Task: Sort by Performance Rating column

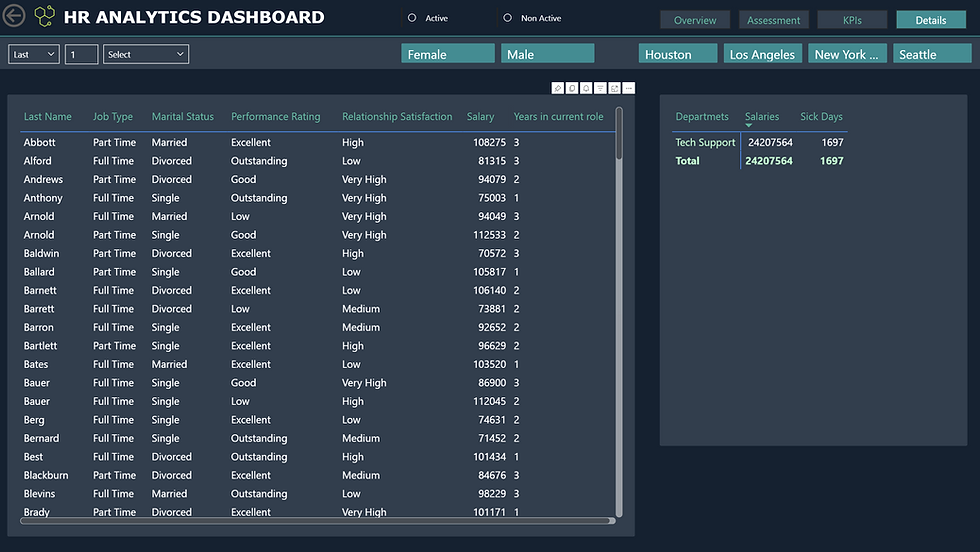Action: click(276, 116)
